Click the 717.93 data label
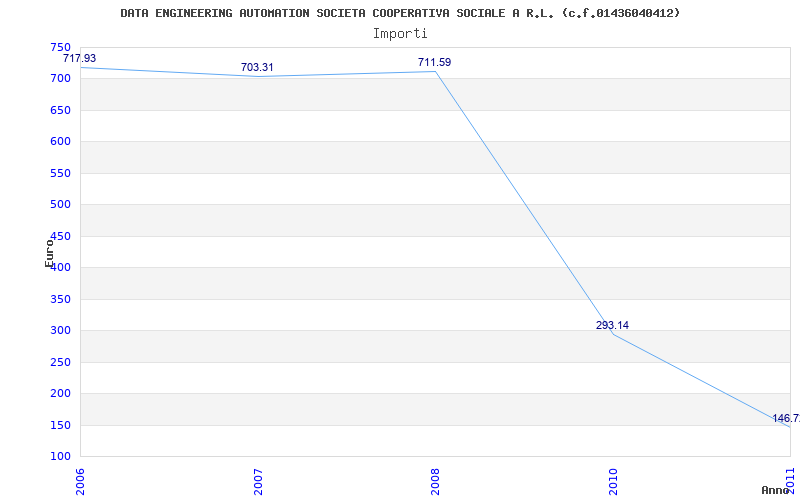Screen dimensions: 800x500 [x=80, y=58]
